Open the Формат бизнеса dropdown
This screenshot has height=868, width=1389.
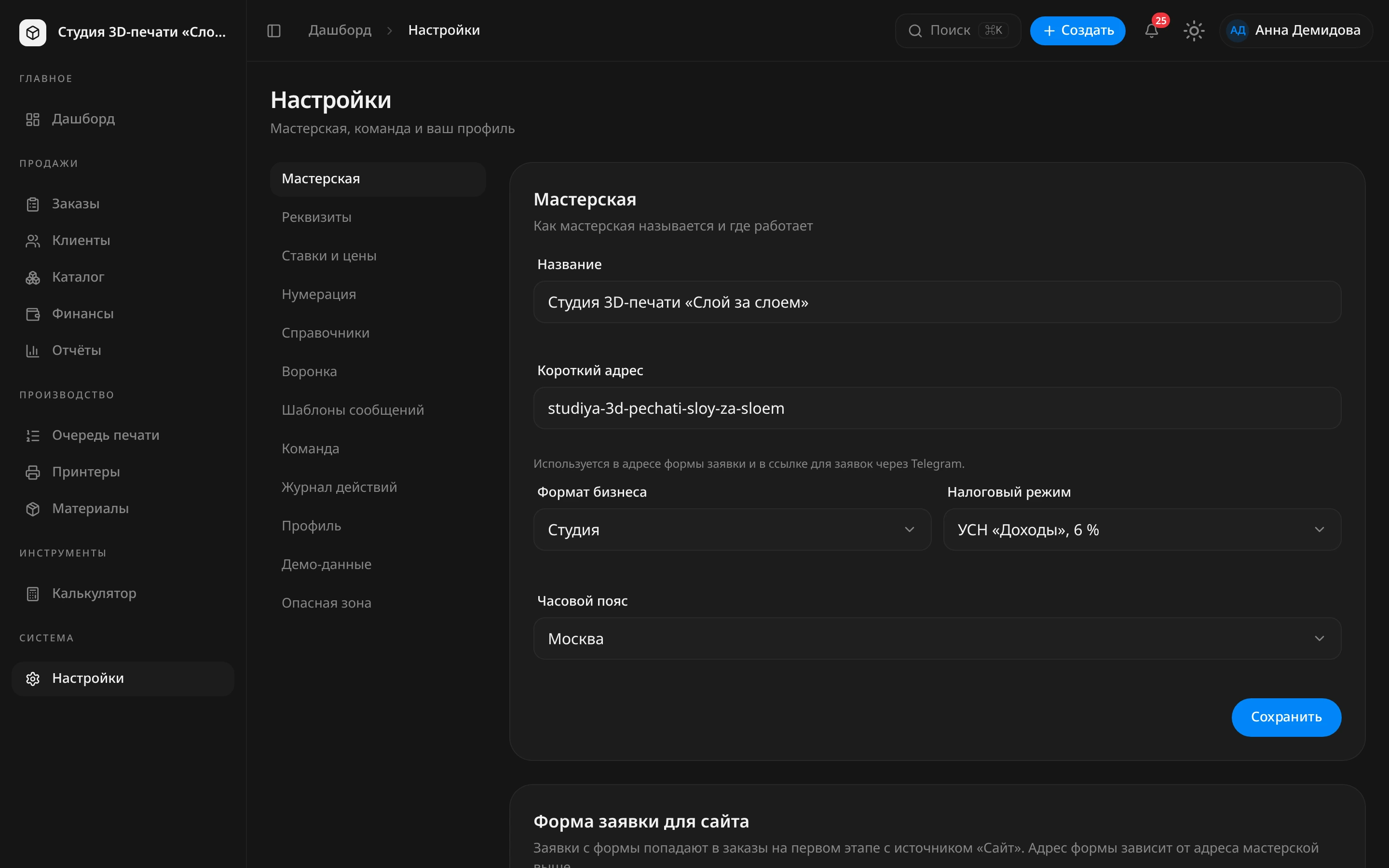click(x=732, y=529)
